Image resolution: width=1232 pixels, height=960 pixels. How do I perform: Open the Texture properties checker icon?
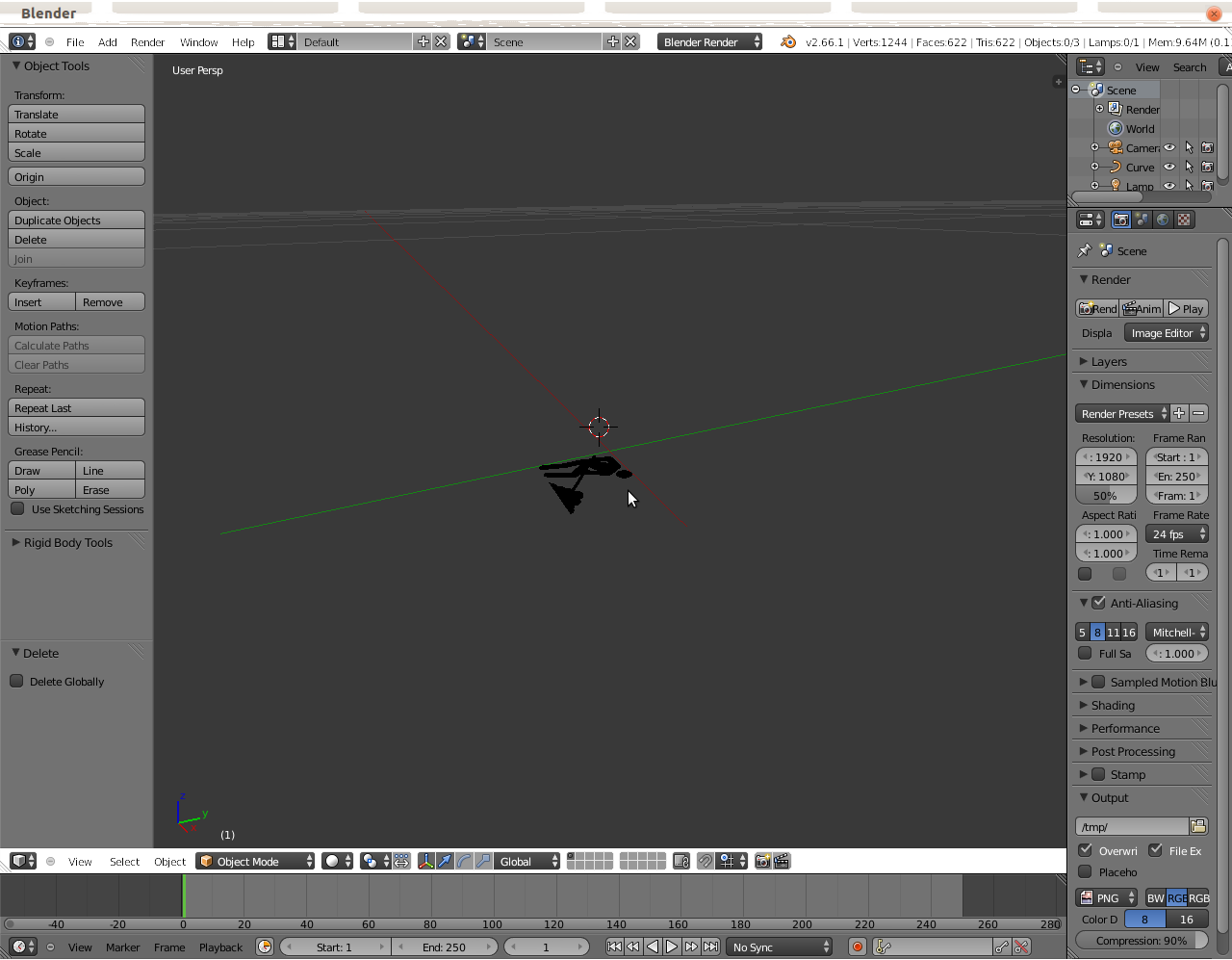point(1184,220)
